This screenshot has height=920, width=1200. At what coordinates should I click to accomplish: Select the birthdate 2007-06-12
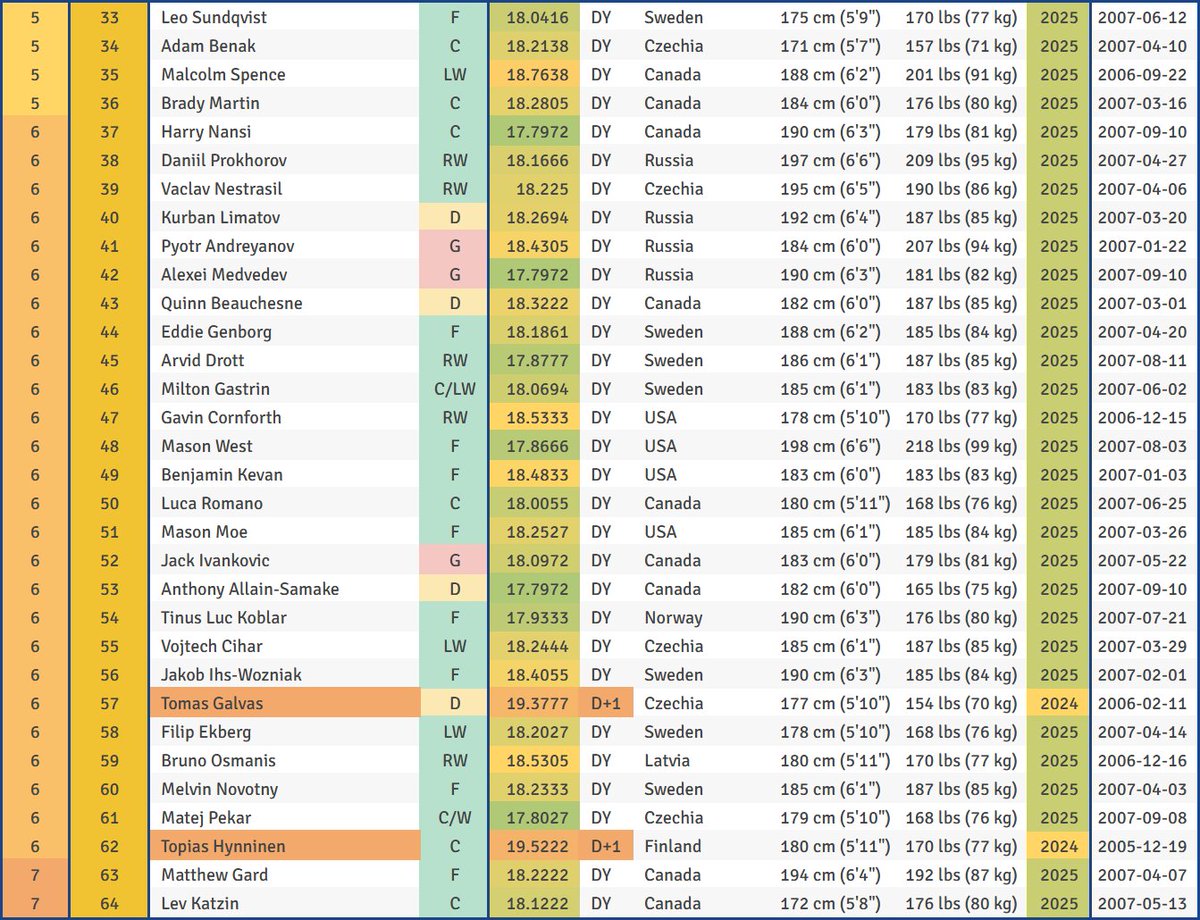coord(1142,17)
